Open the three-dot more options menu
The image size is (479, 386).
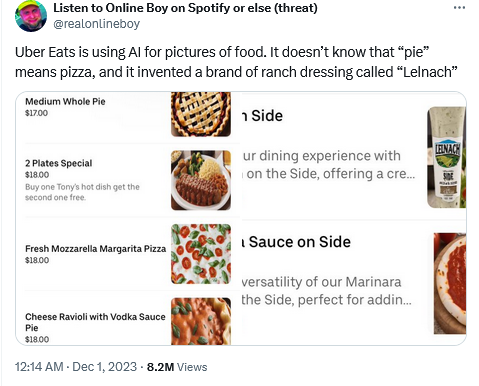pyautogui.click(x=459, y=8)
